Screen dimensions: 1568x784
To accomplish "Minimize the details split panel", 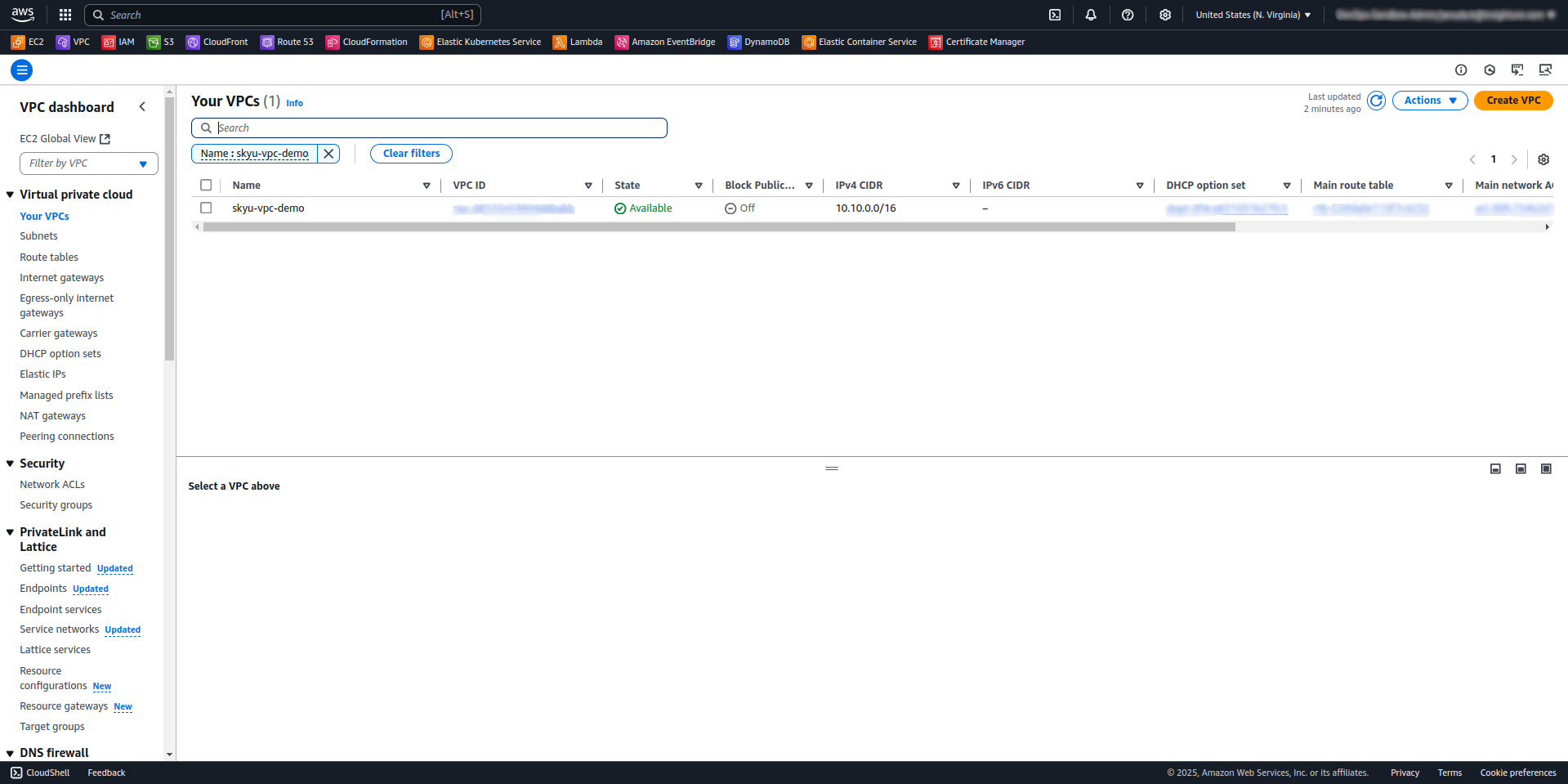I will tap(1495, 469).
